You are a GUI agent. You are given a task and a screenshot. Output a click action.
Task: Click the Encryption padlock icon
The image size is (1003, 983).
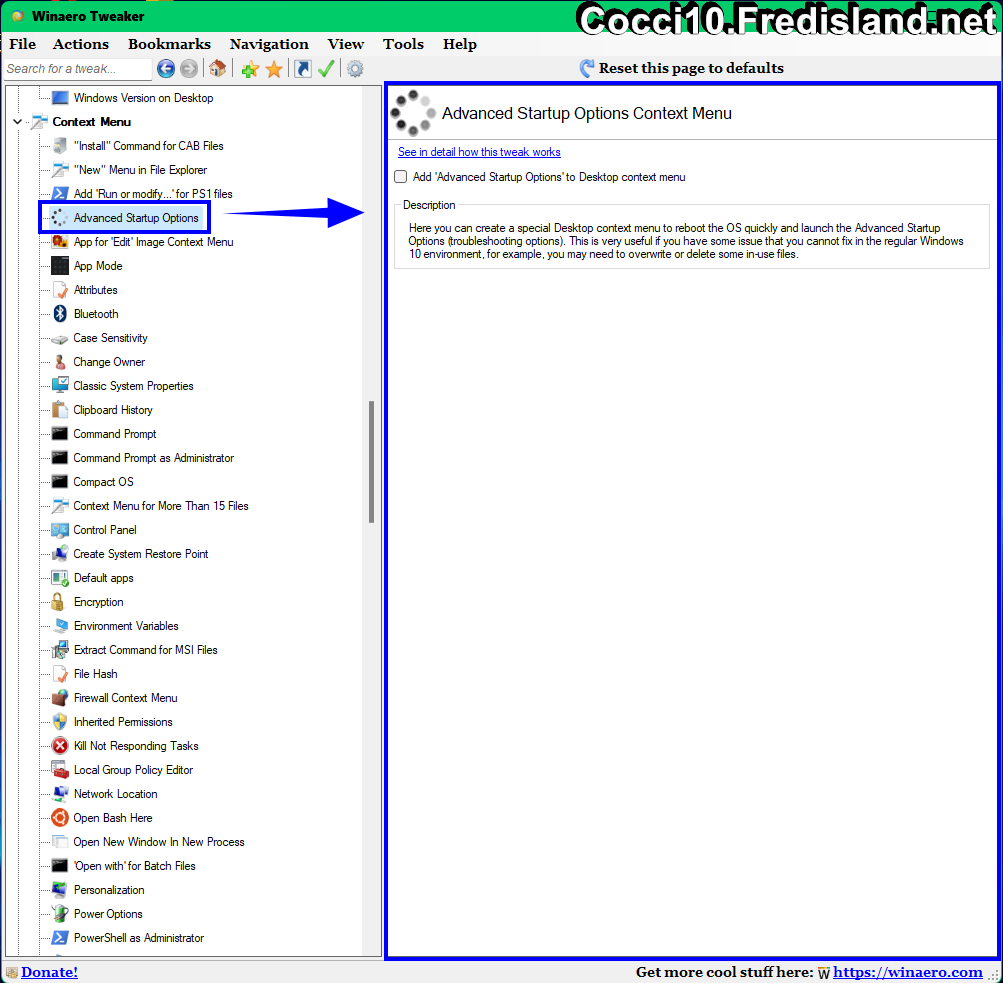[x=58, y=602]
